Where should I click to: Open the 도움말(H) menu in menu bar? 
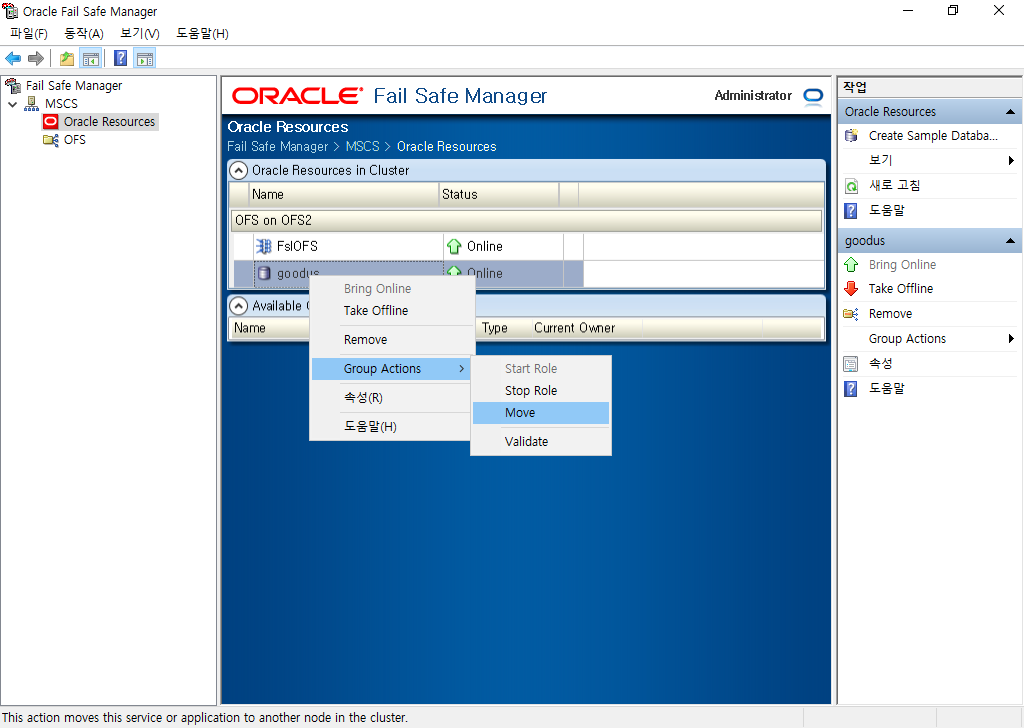click(x=202, y=33)
